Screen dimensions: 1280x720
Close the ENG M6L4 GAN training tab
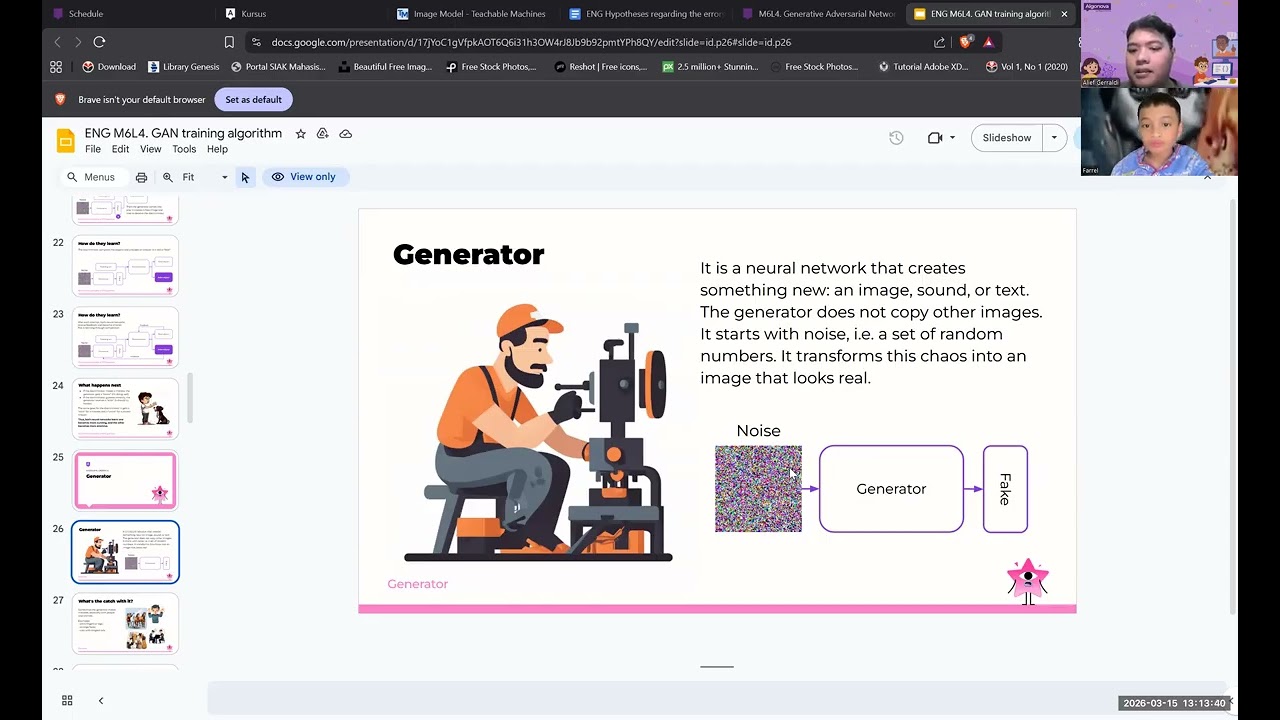click(1064, 14)
